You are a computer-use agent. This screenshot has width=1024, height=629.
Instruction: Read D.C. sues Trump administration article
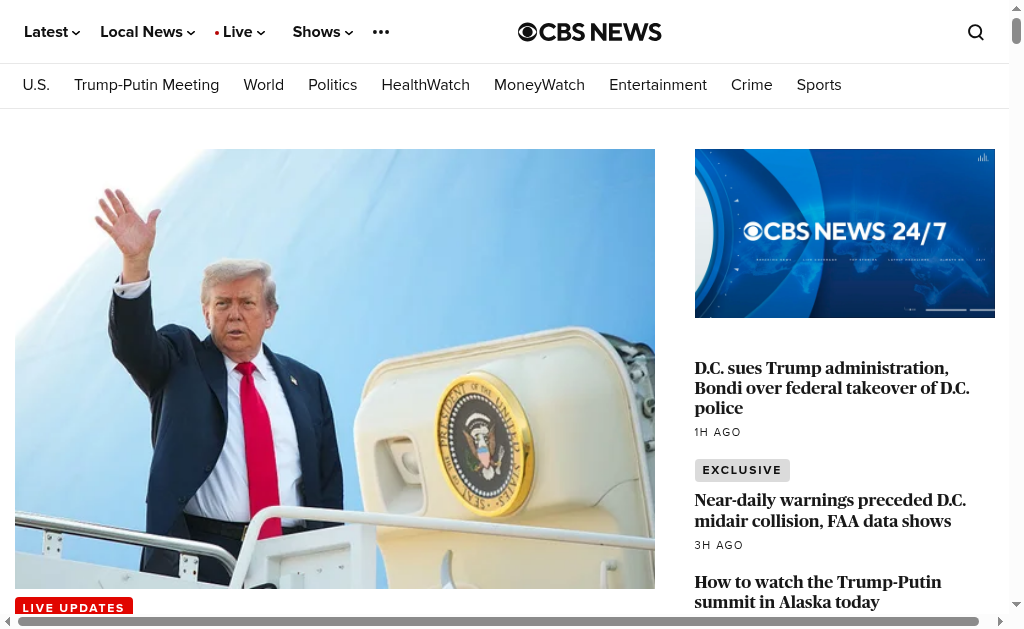[x=831, y=388]
